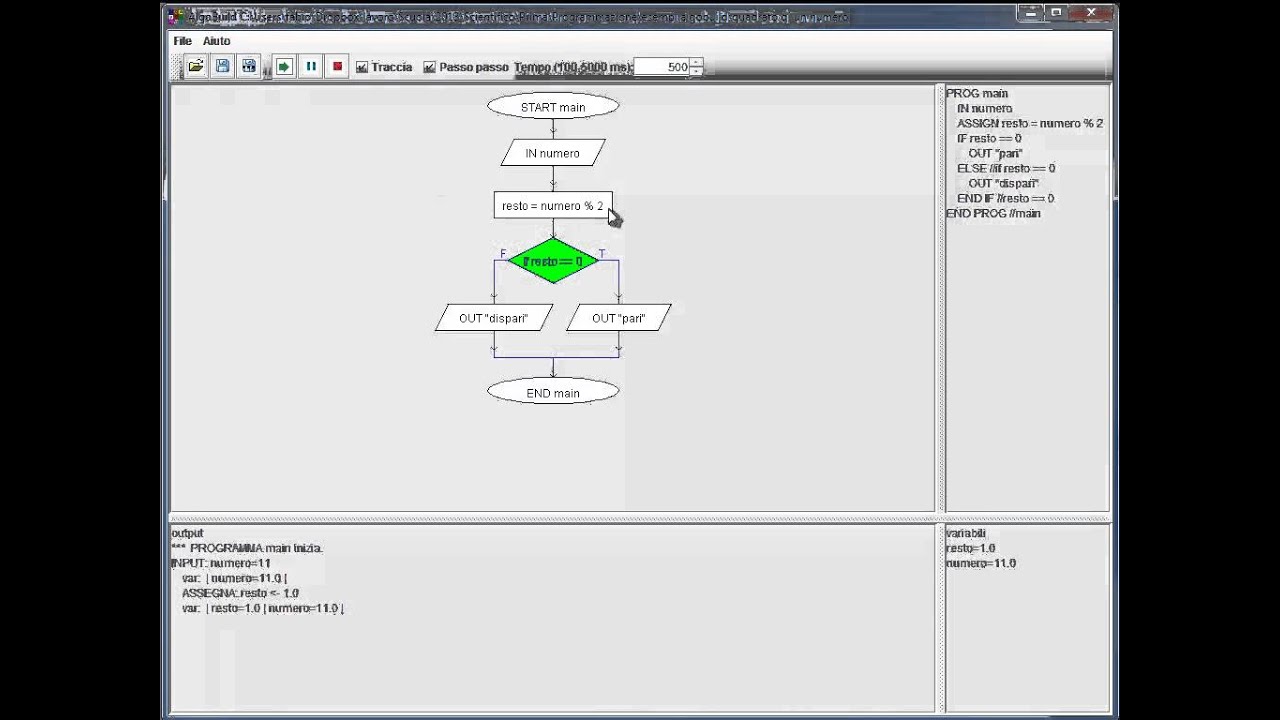Select the IN numero input block
This screenshot has width=1280, height=720.
[x=553, y=153]
